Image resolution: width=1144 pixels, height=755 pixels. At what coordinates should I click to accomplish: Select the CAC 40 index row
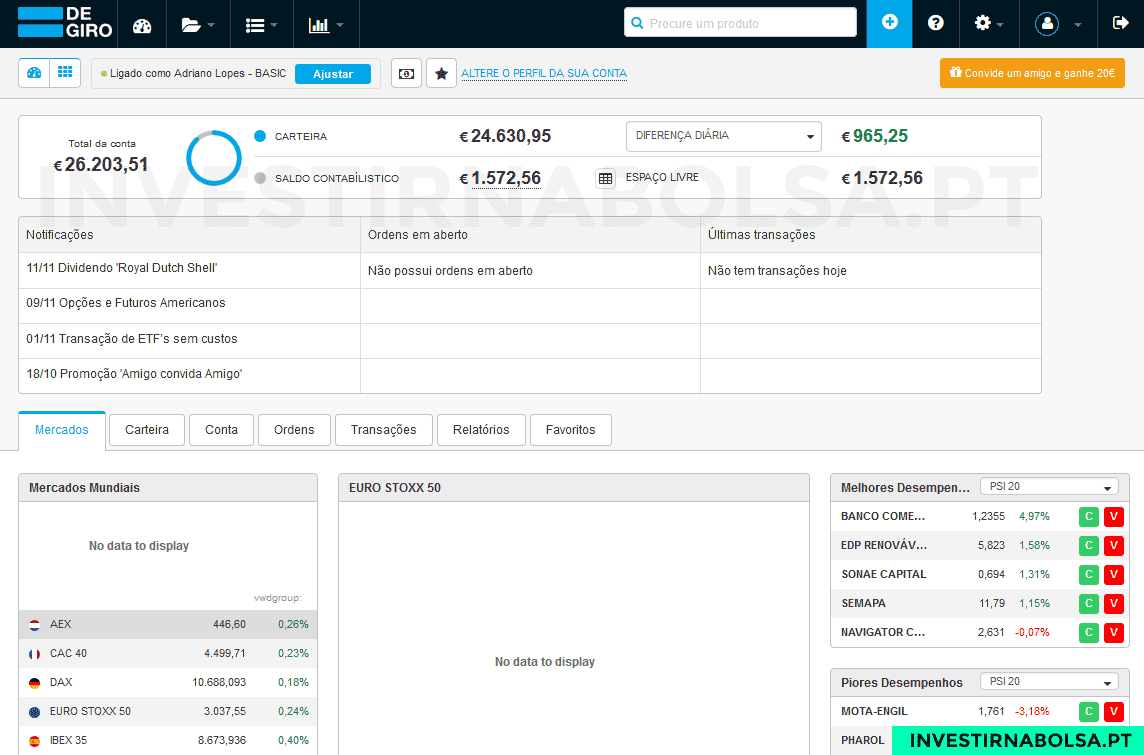(x=168, y=654)
